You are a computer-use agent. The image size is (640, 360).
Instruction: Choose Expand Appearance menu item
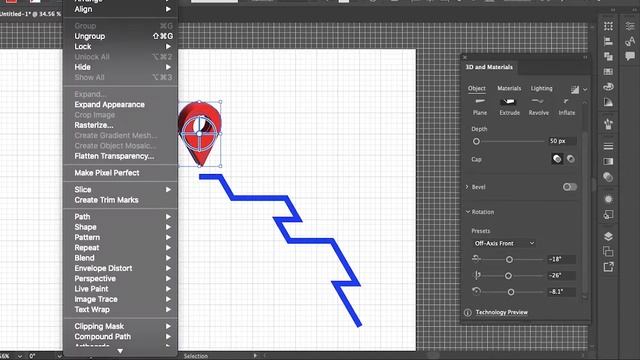pos(121,104)
